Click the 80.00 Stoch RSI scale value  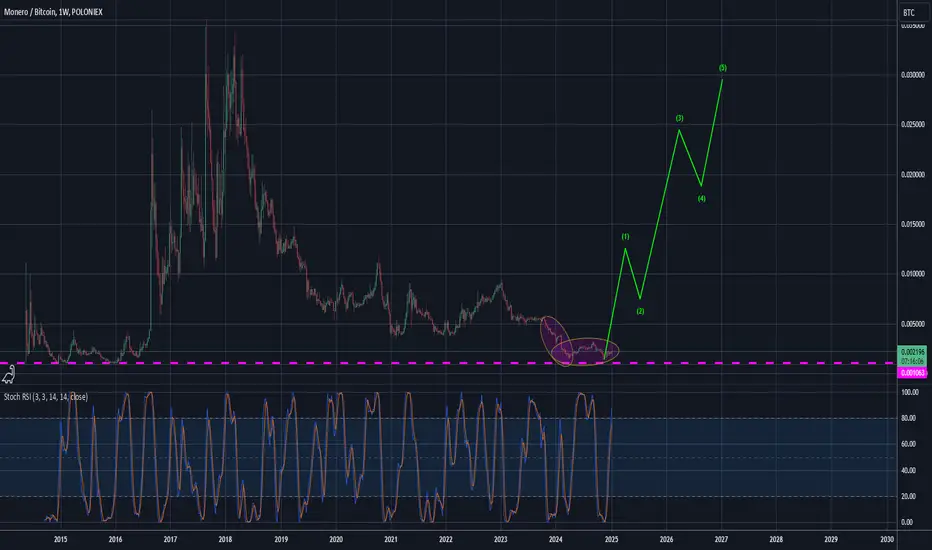tap(908, 419)
